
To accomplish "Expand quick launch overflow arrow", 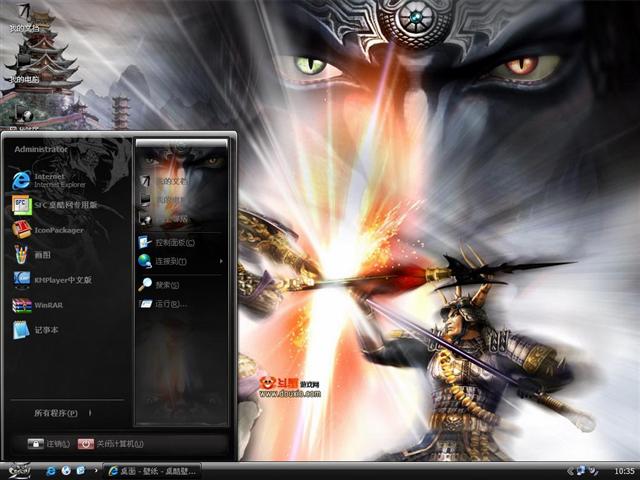I will coord(96,471).
